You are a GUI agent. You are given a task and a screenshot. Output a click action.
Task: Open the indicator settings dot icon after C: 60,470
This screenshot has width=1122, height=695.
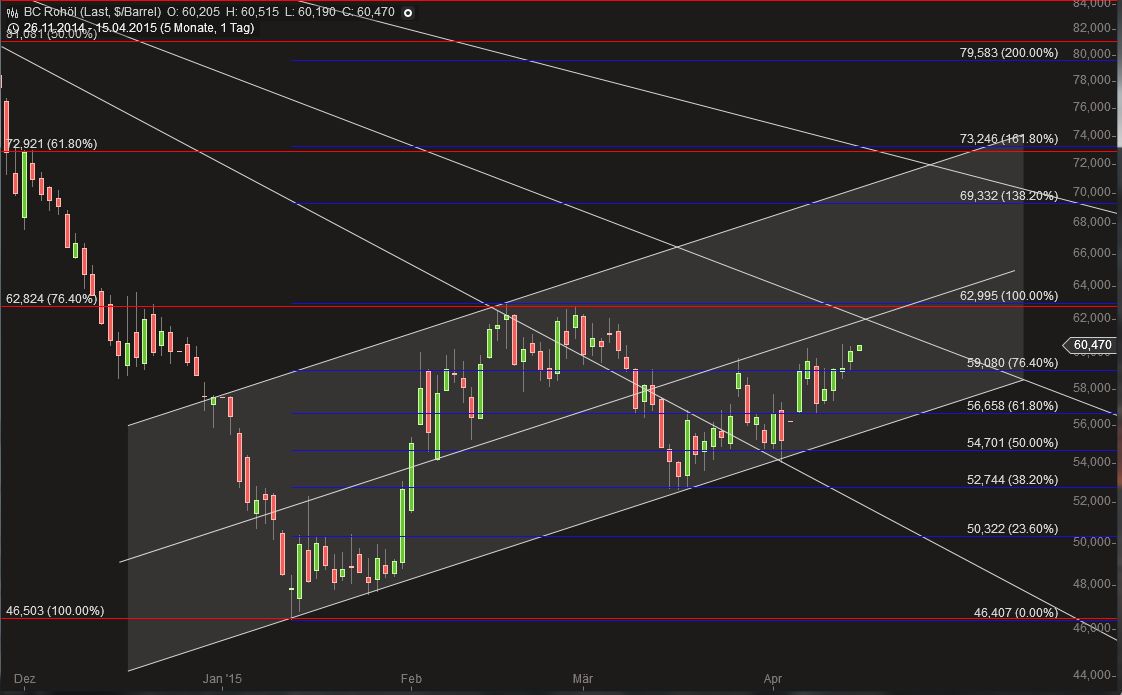point(406,12)
